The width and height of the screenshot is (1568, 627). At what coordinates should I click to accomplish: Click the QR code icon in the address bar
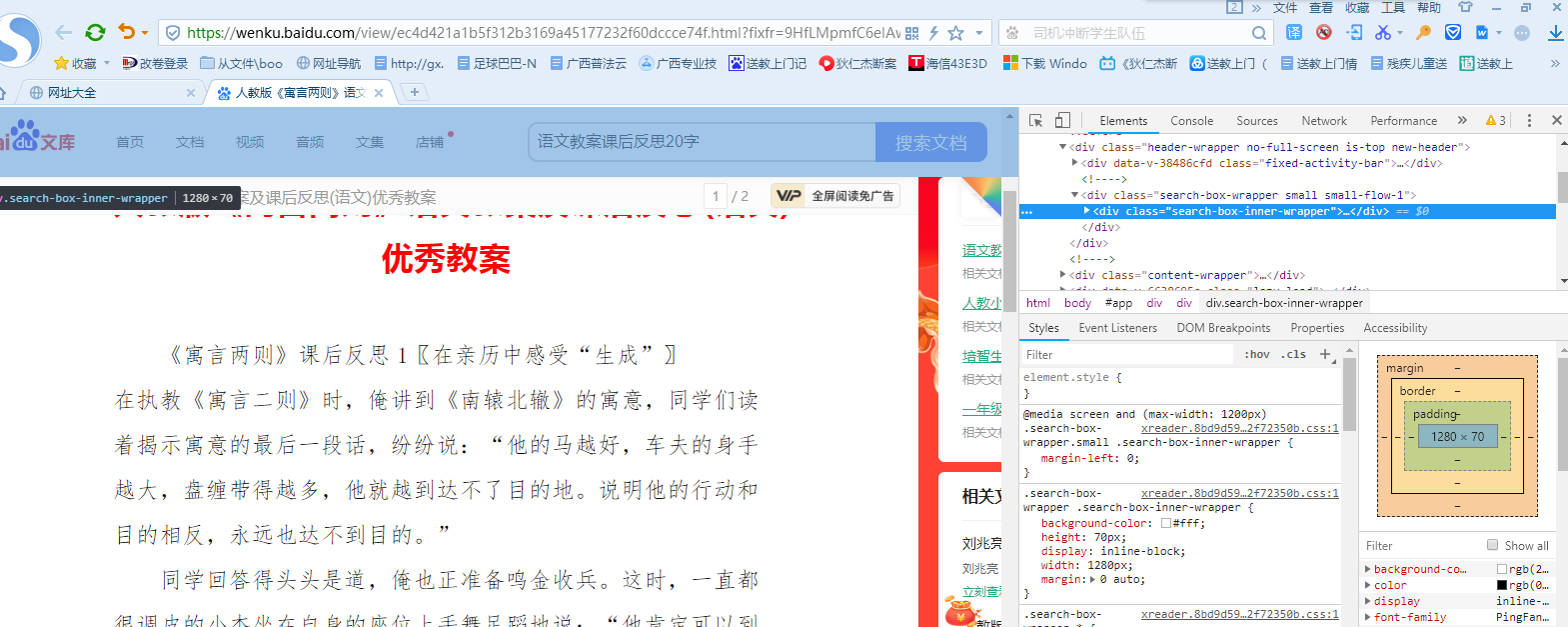(x=911, y=33)
